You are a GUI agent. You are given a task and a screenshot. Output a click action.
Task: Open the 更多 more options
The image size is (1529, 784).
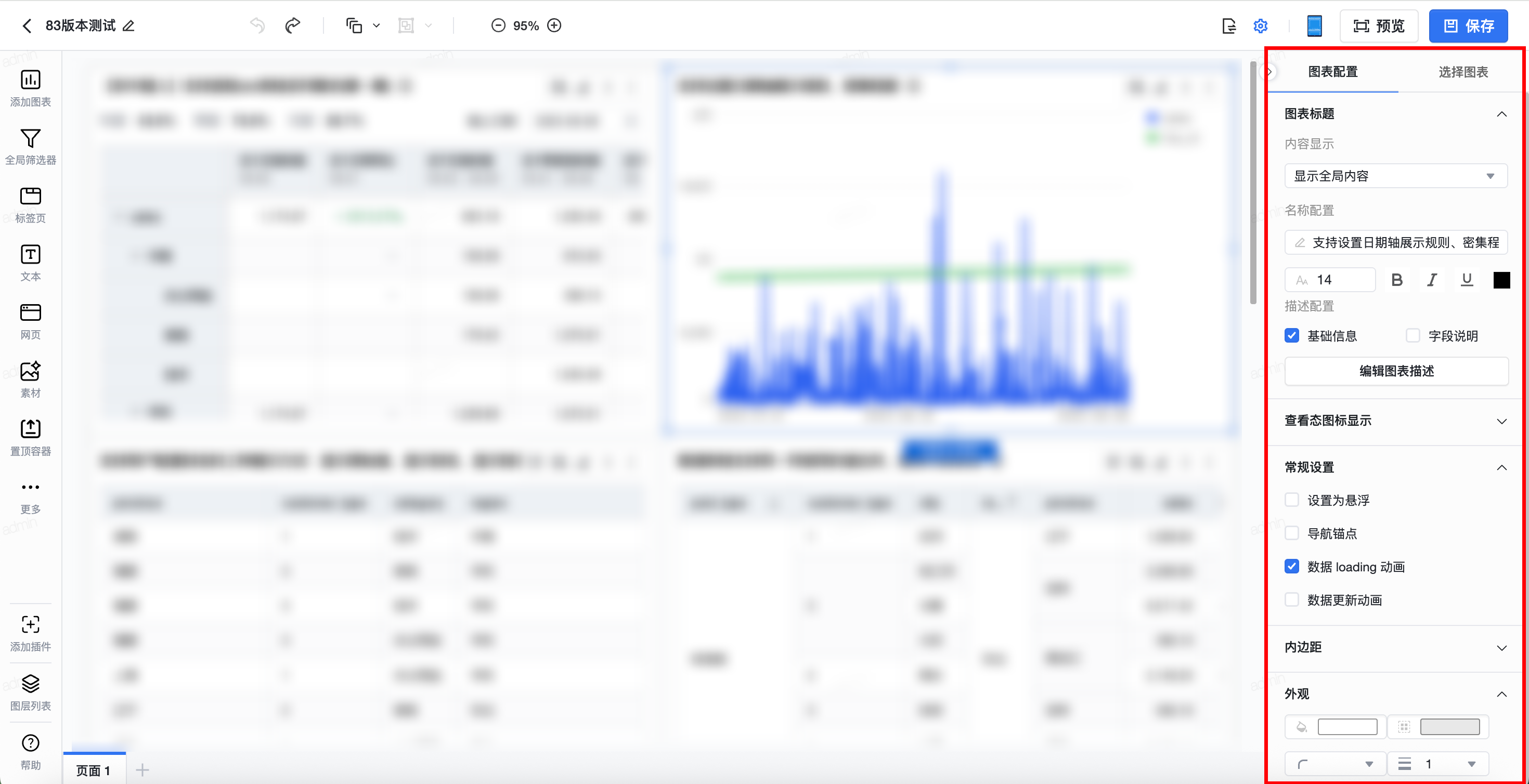click(x=30, y=496)
